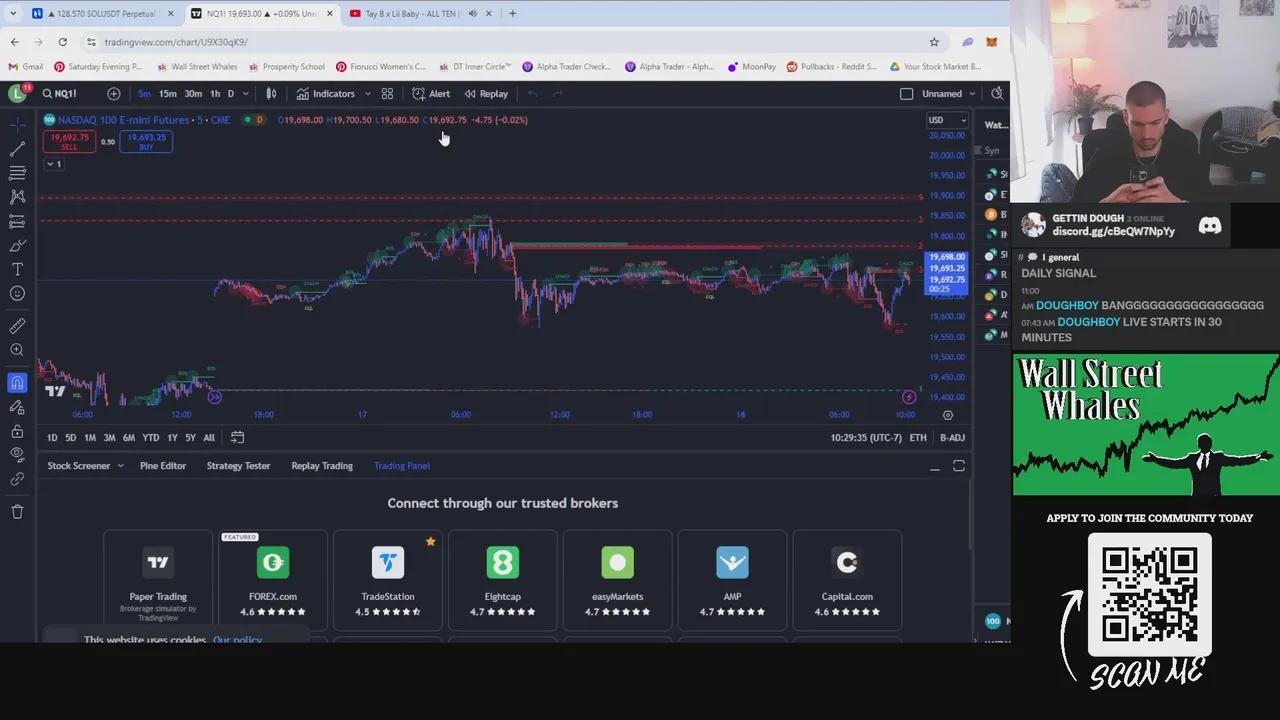Toggle B-ADJ back-adjustment setting
Image resolution: width=1280 pixels, height=720 pixels.
pos(952,437)
